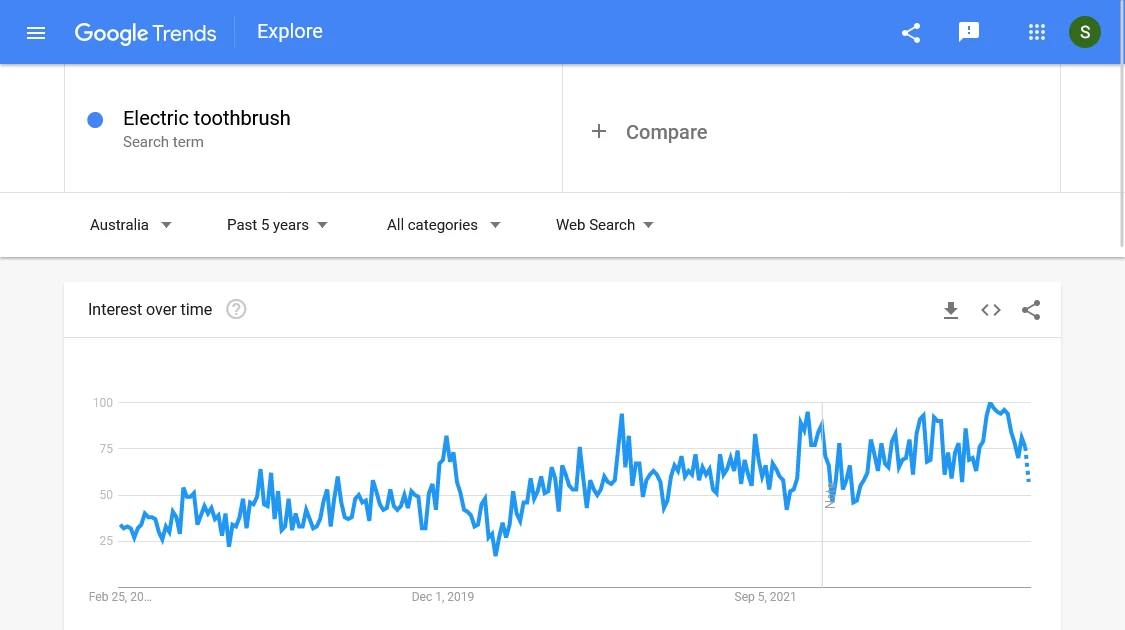Expand the Past 5 years dropdown
The height and width of the screenshot is (630, 1125).
(x=277, y=225)
